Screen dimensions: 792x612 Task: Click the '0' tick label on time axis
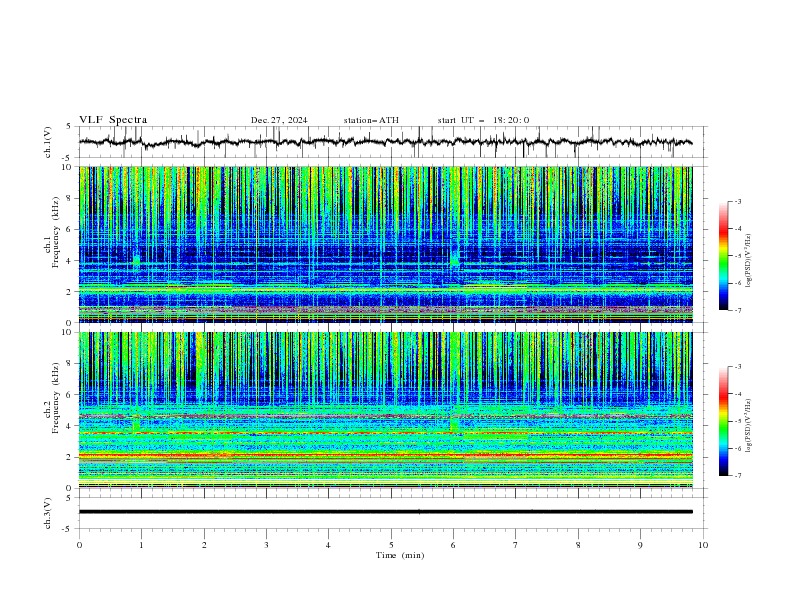point(79,545)
